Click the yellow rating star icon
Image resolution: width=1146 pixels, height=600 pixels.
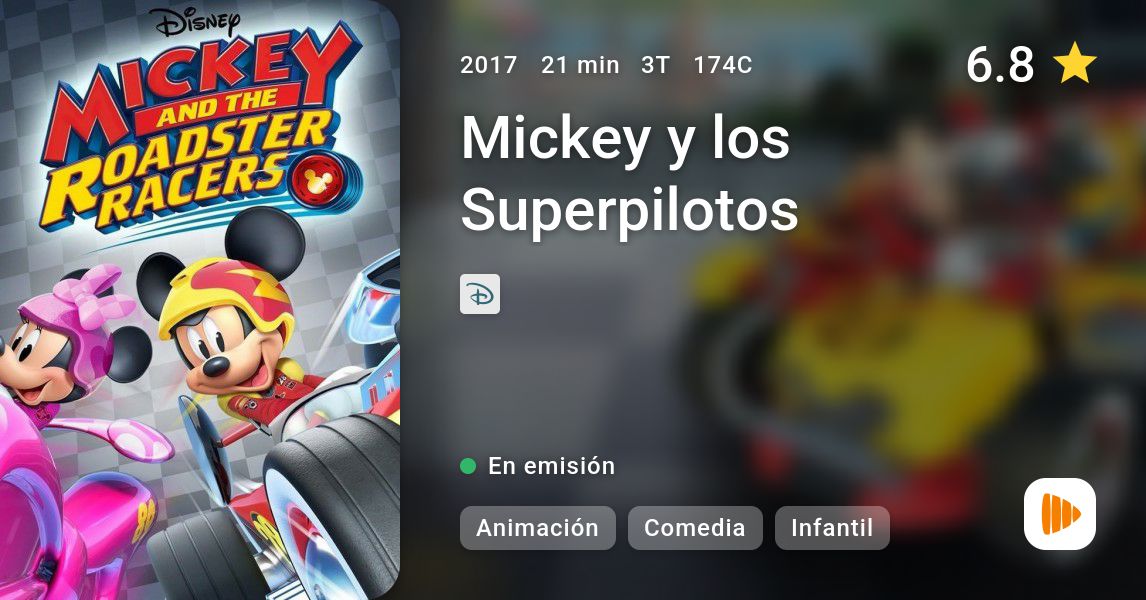1074,64
